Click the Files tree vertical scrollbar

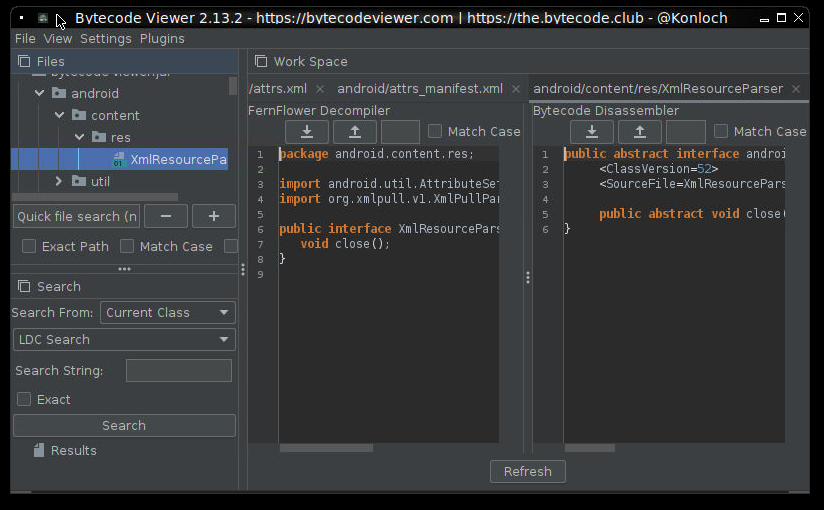click(233, 86)
